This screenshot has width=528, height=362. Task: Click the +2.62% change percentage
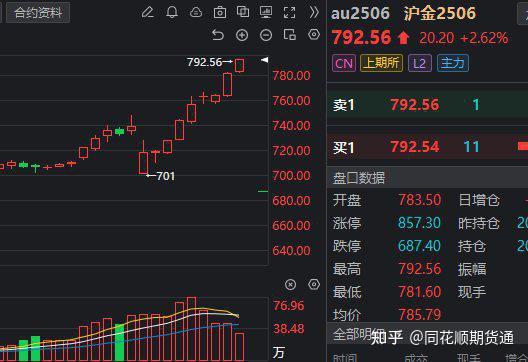[484, 38]
